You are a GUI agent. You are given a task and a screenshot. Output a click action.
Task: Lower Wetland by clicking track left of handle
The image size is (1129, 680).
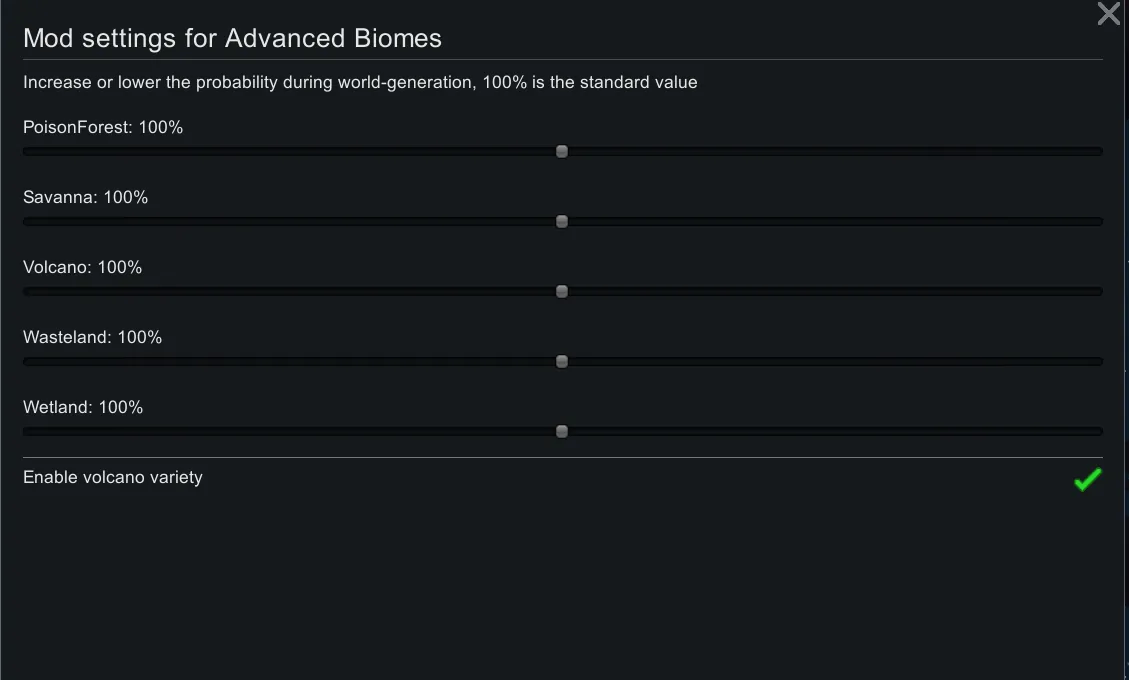click(290, 432)
